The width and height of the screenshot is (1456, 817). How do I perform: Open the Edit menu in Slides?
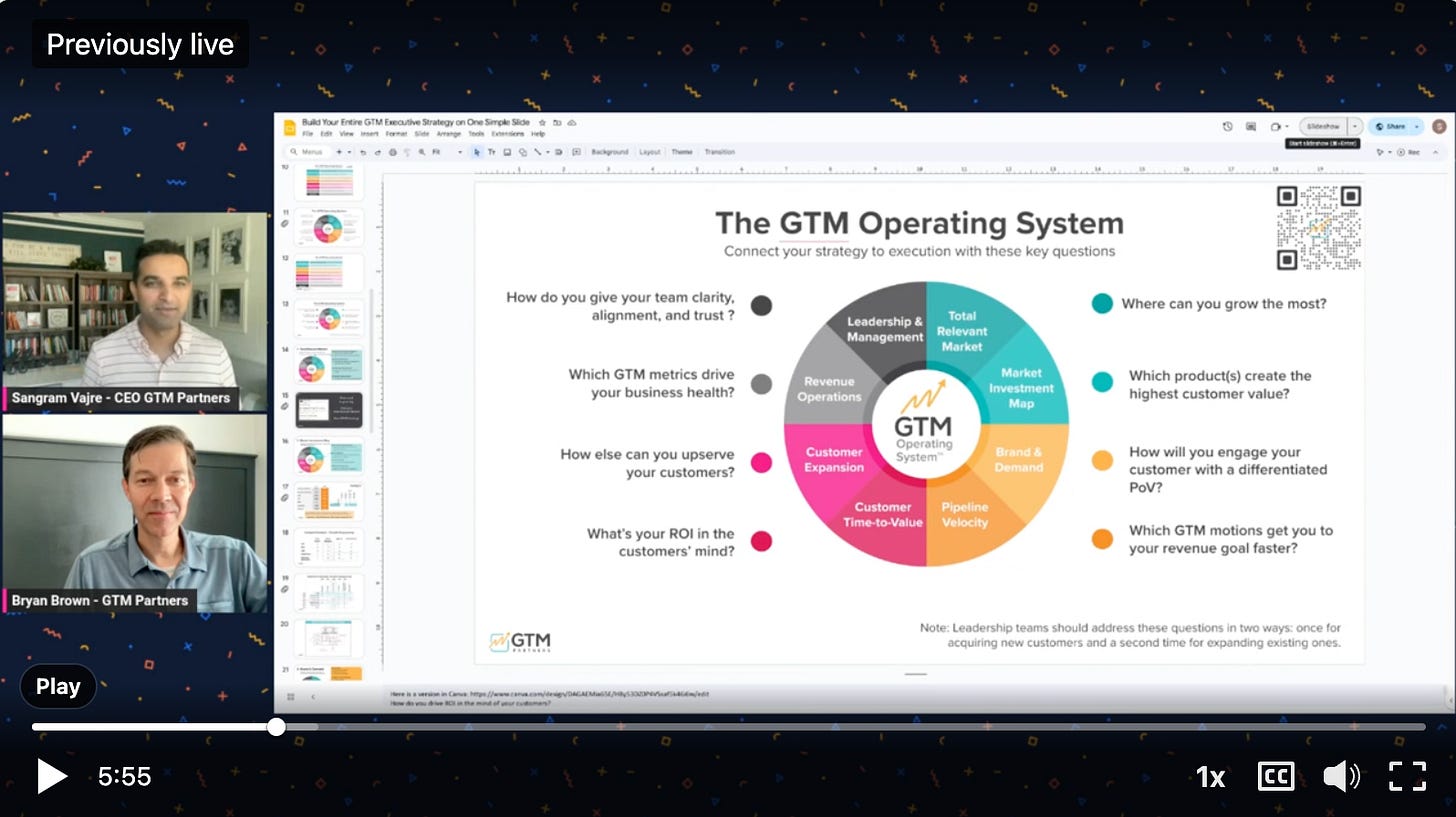click(326, 134)
